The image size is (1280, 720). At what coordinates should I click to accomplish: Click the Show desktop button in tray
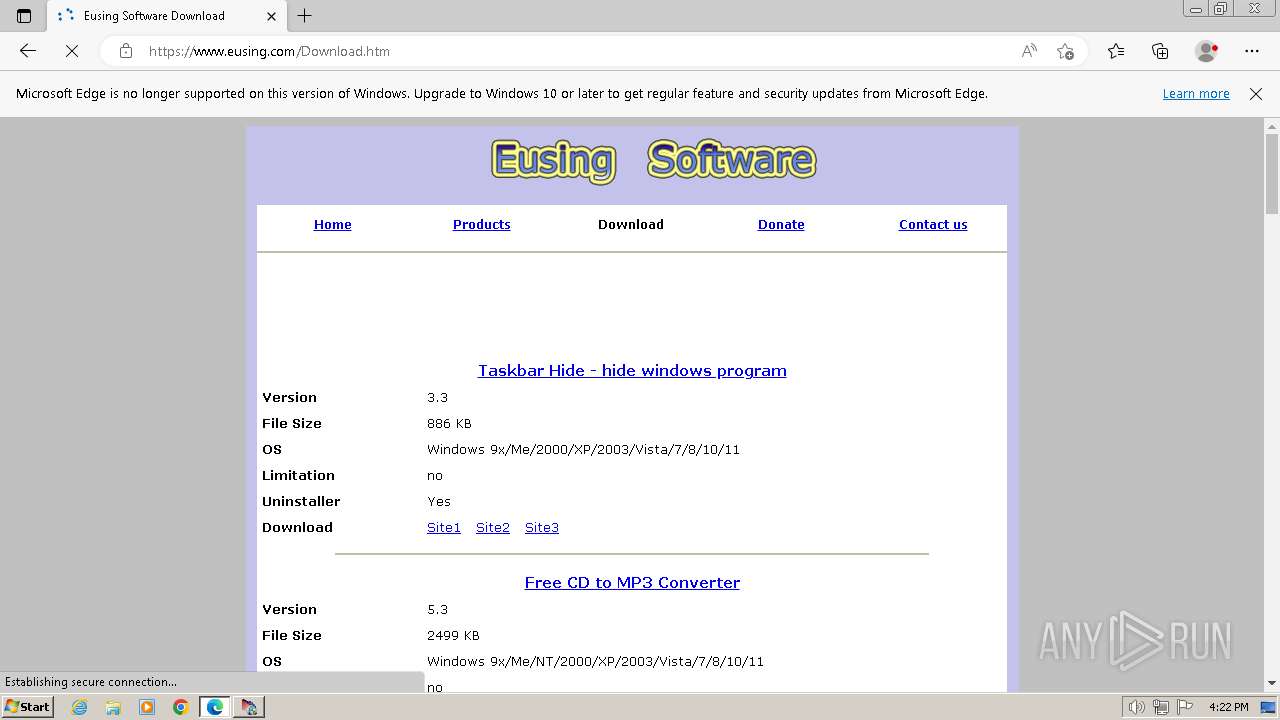tap(1268, 707)
